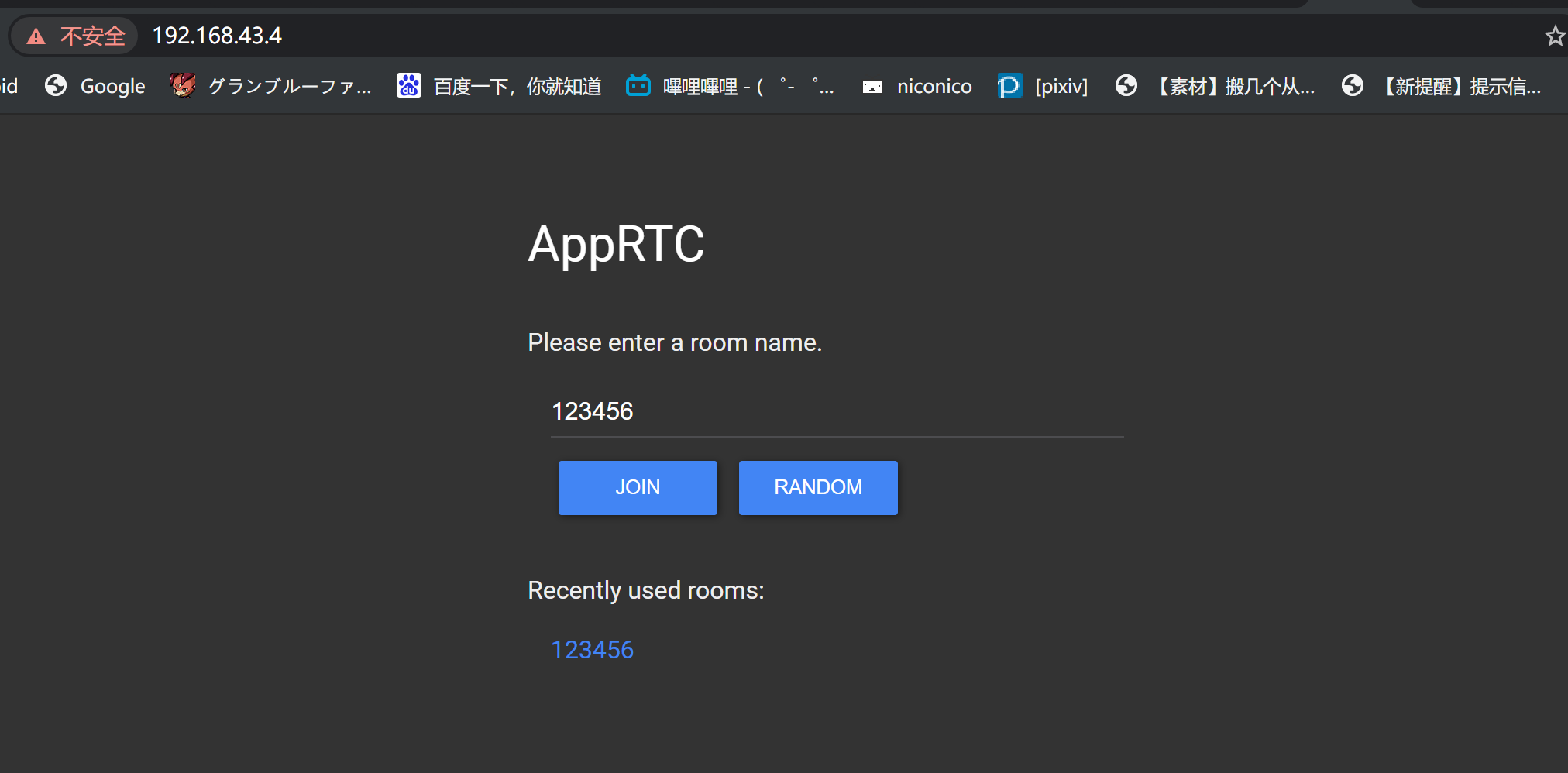Click the red warning triangle security icon
The width and height of the screenshot is (1568, 773).
(x=36, y=36)
